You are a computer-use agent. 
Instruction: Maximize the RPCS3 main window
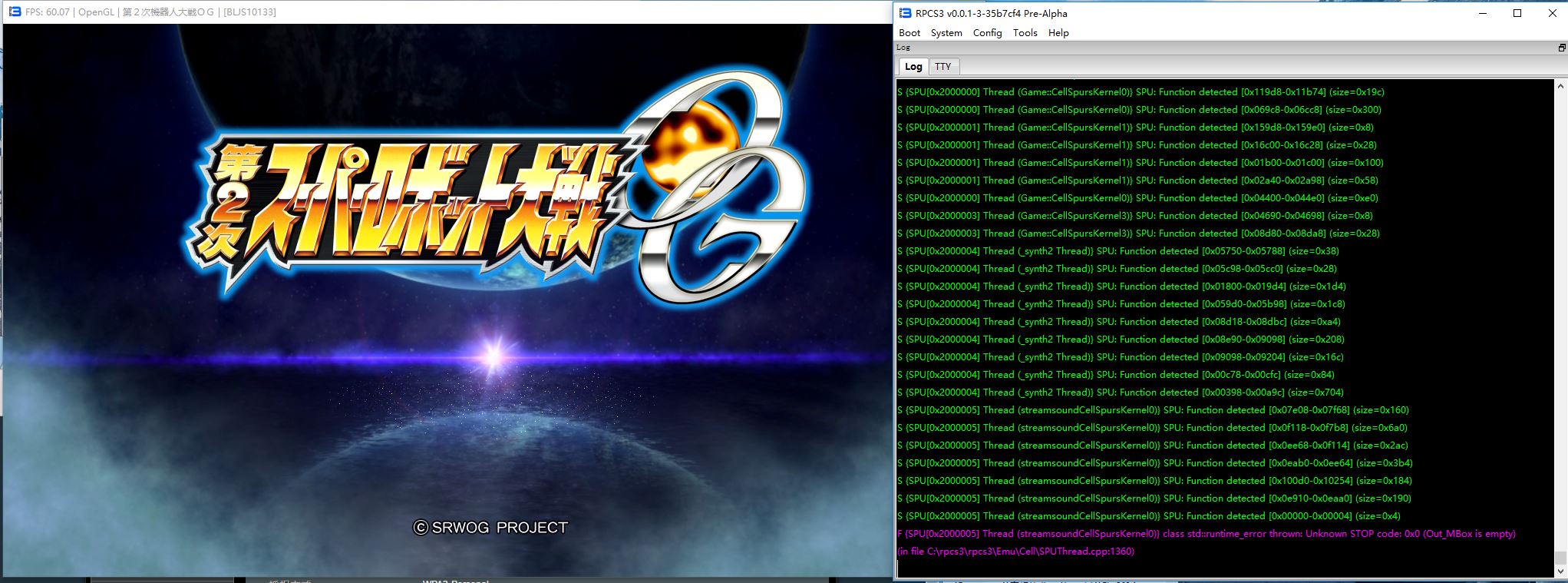tap(1517, 13)
